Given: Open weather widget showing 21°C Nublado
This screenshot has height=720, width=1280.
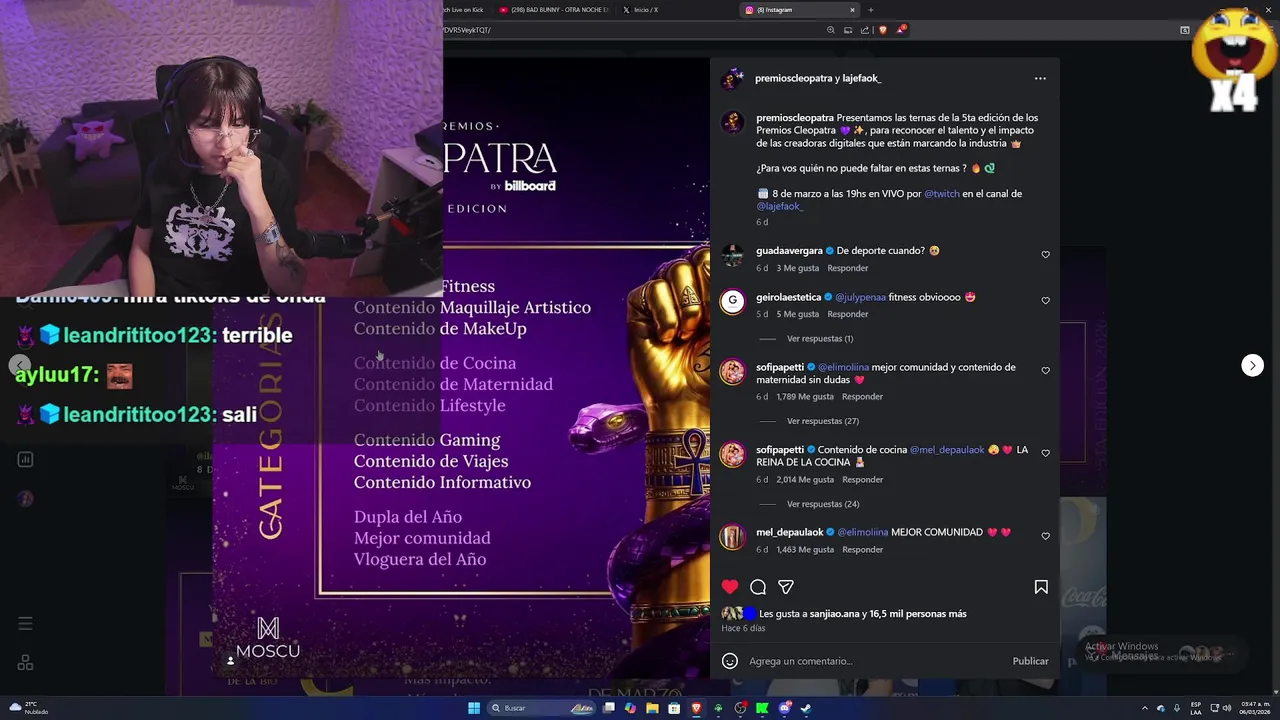Looking at the screenshot, I should [27, 708].
